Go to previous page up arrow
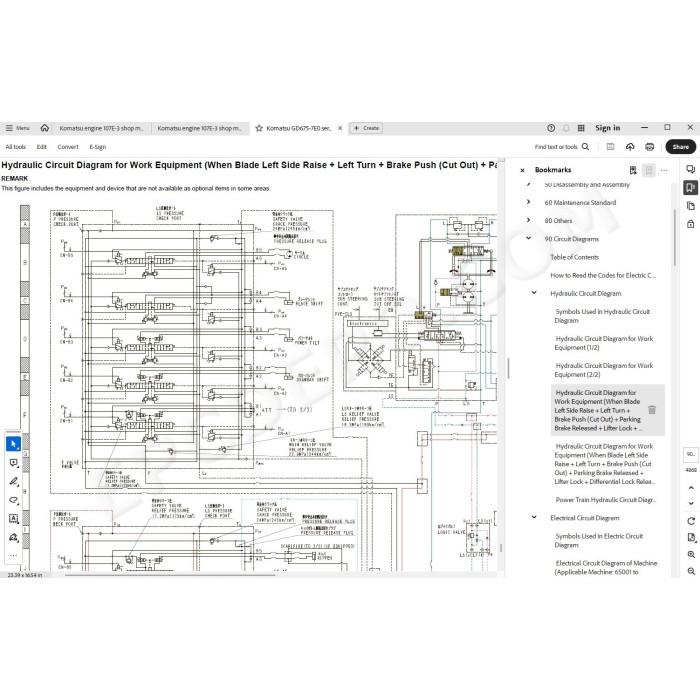Viewport: 700px width, 700px height. point(691,488)
